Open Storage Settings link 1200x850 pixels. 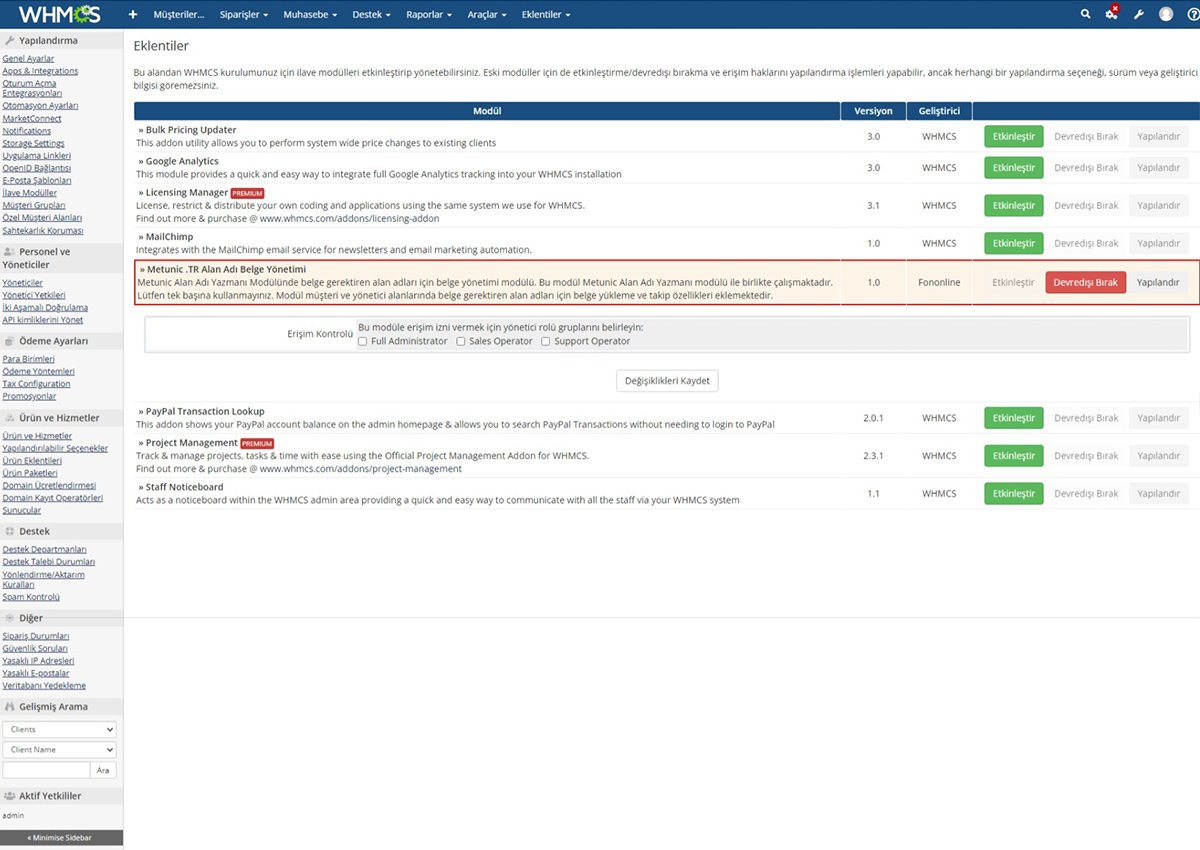33,144
